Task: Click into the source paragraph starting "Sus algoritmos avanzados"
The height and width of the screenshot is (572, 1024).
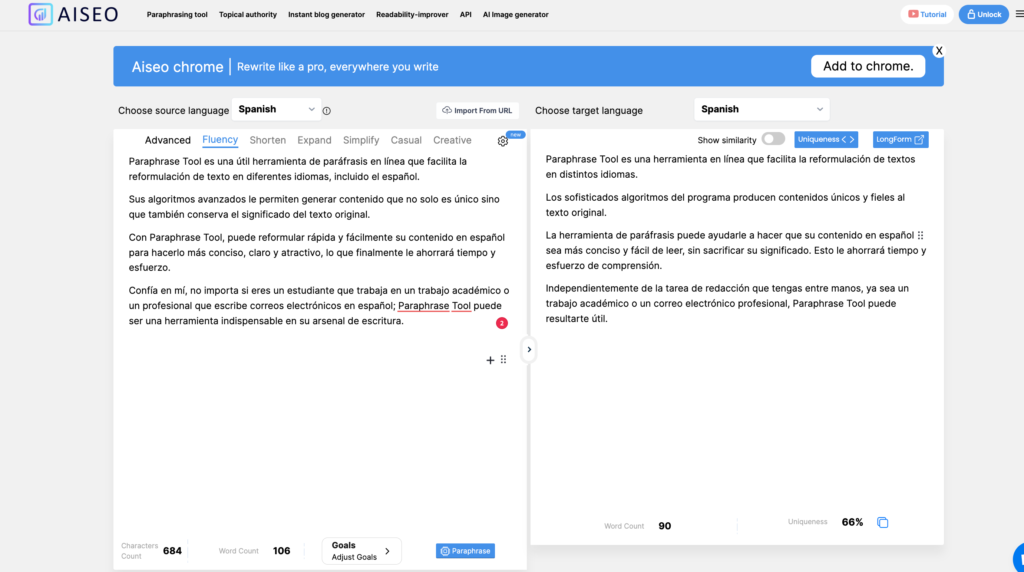Action: pyautogui.click(x=314, y=206)
